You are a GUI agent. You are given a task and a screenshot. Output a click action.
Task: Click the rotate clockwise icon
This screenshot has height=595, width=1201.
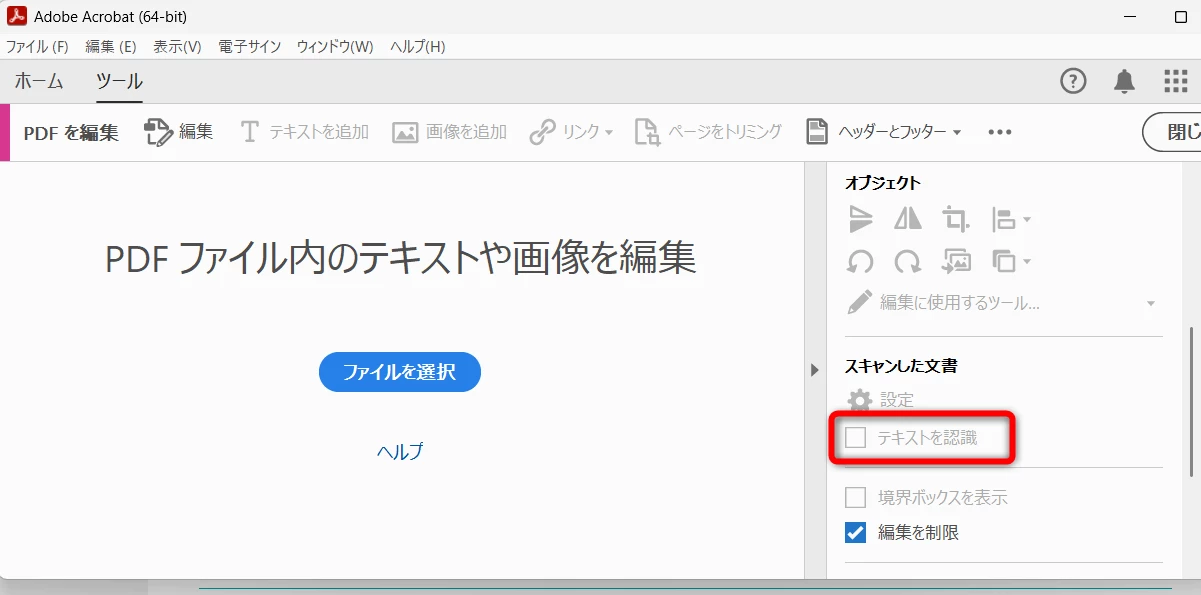pos(908,262)
